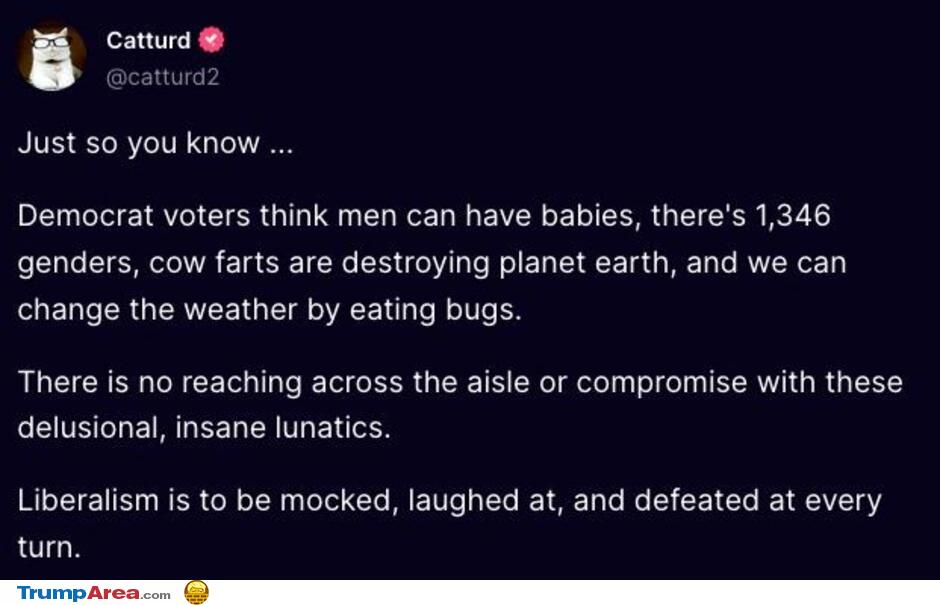The image size is (940, 605).
Task: Click the word 'compromise'
Action: click(662, 383)
